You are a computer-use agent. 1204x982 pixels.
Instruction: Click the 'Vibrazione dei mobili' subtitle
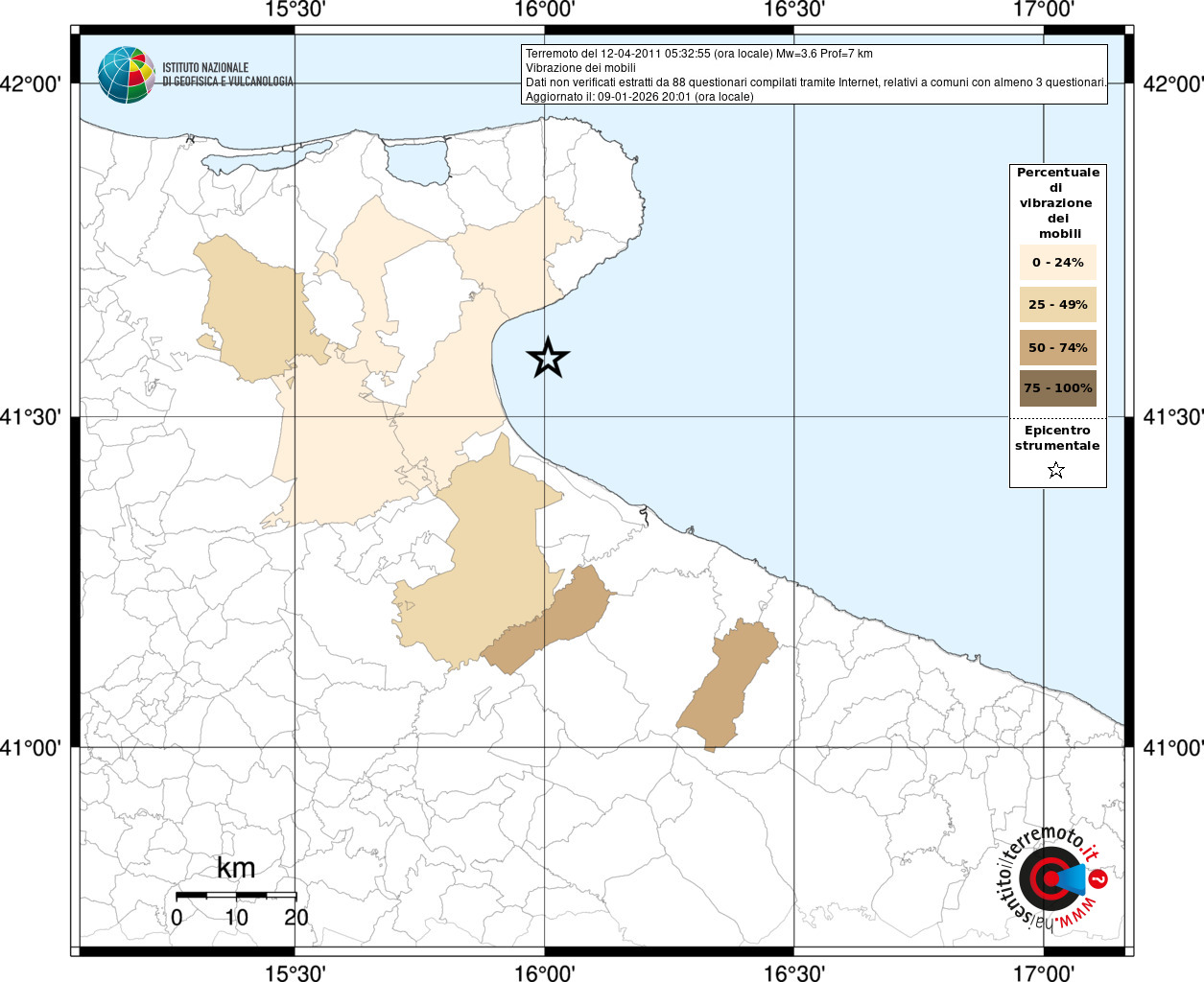[580, 68]
